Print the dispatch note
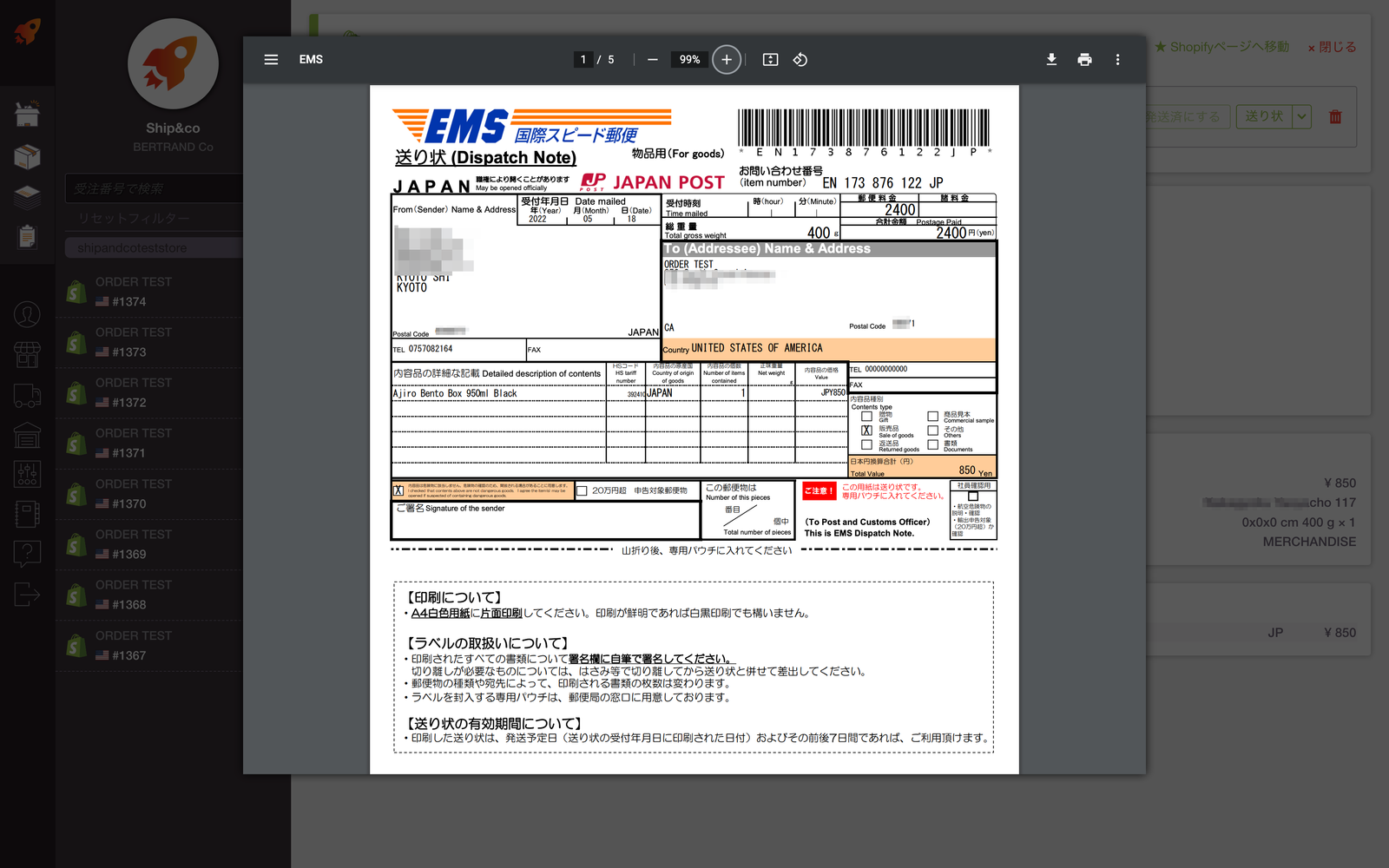This screenshot has width=1389, height=868. tap(1084, 59)
